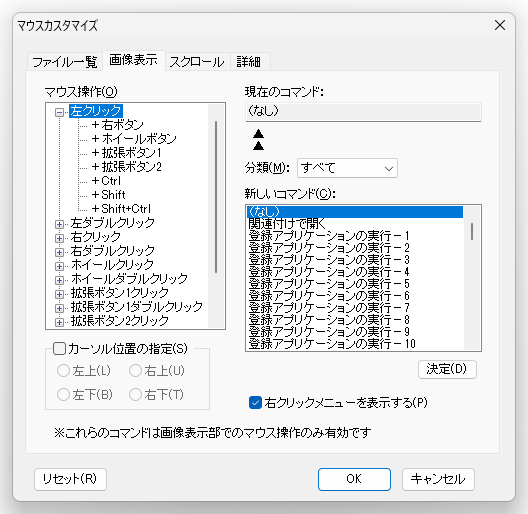The height and width of the screenshot is (514, 528).
Task: Select 拡張ボタン1クリック in the tree
Action: [120, 293]
